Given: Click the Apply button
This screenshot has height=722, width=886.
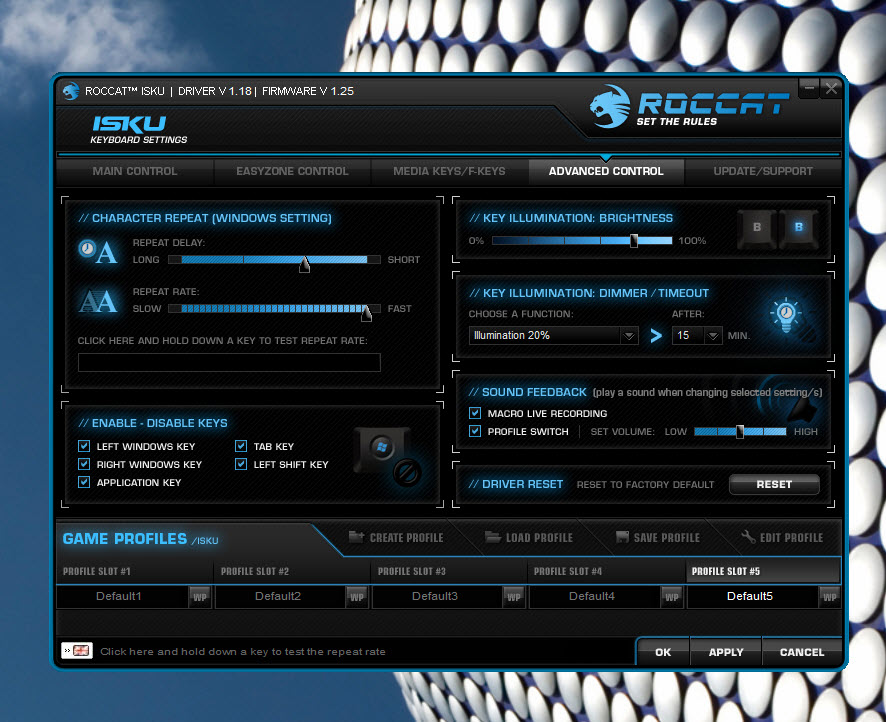Looking at the screenshot, I should click(726, 652).
